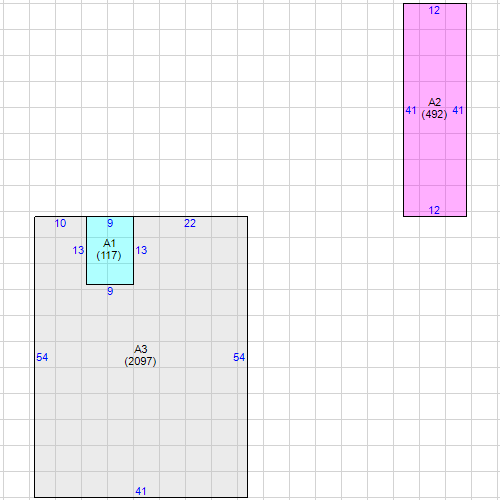Click the 54 dimension on A3's right edge

point(239,357)
